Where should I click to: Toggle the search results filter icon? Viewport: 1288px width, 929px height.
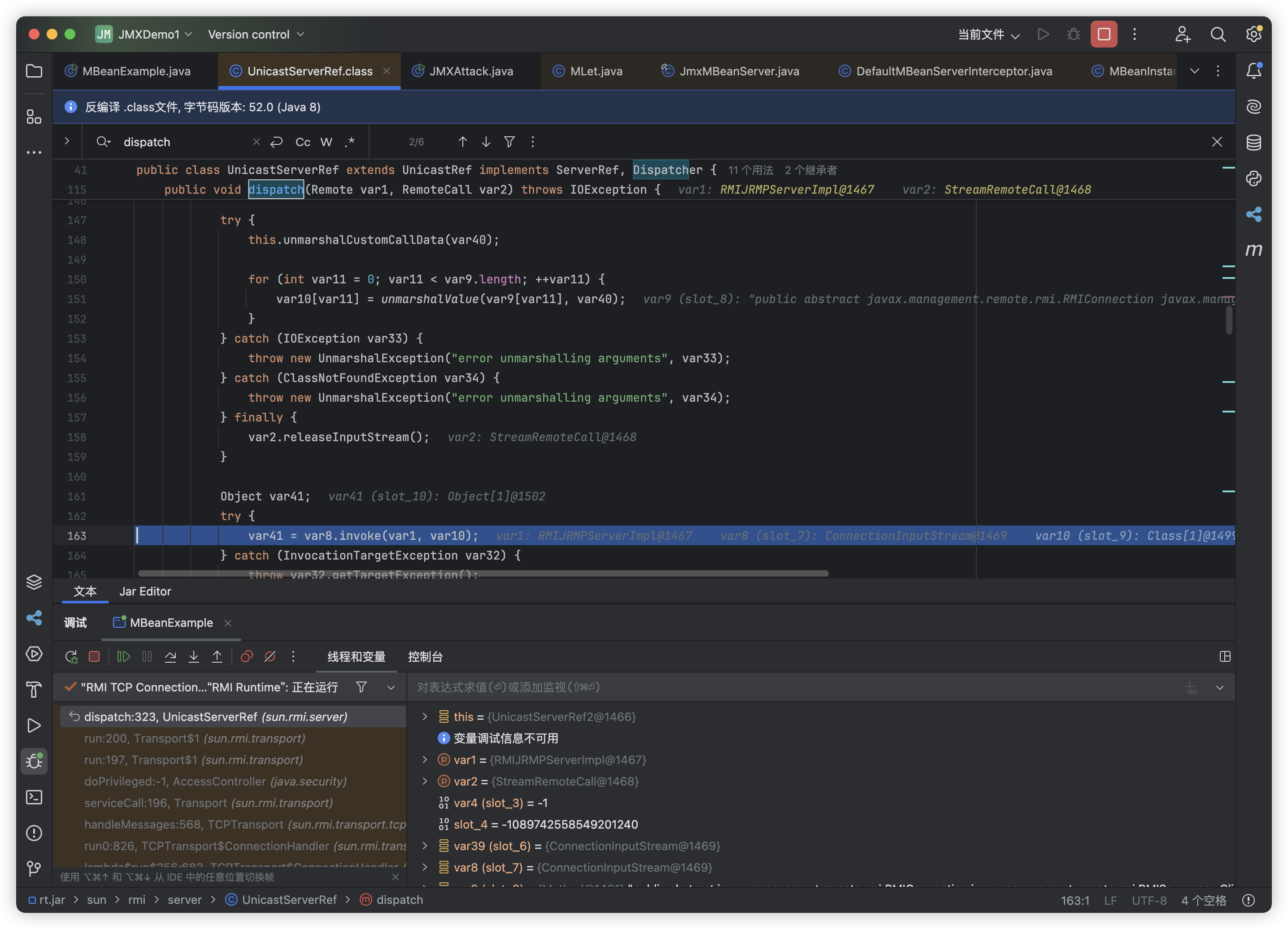[509, 142]
